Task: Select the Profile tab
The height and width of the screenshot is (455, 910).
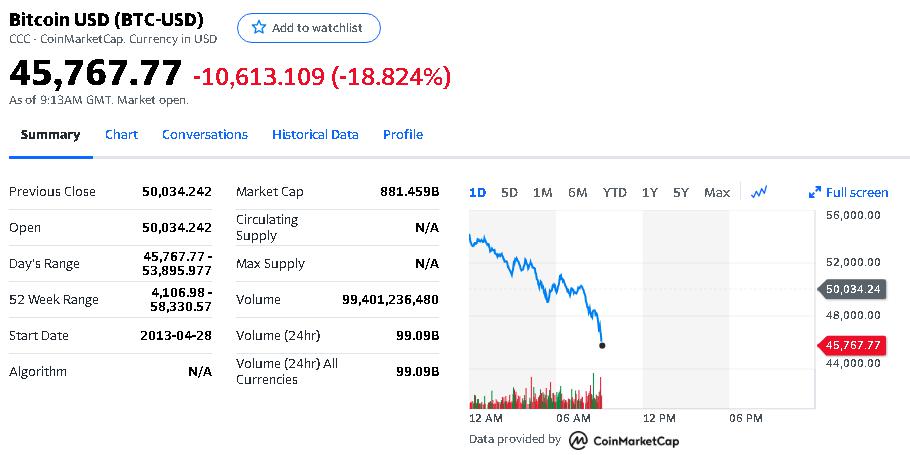Action: point(402,135)
